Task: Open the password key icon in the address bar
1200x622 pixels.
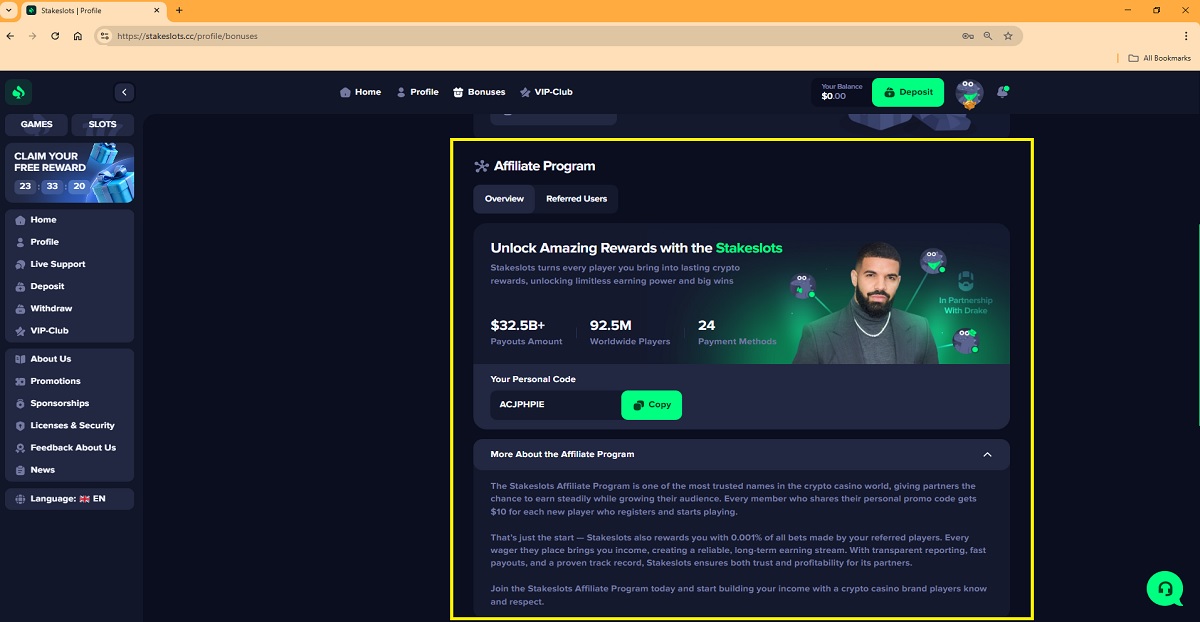Action: click(968, 36)
